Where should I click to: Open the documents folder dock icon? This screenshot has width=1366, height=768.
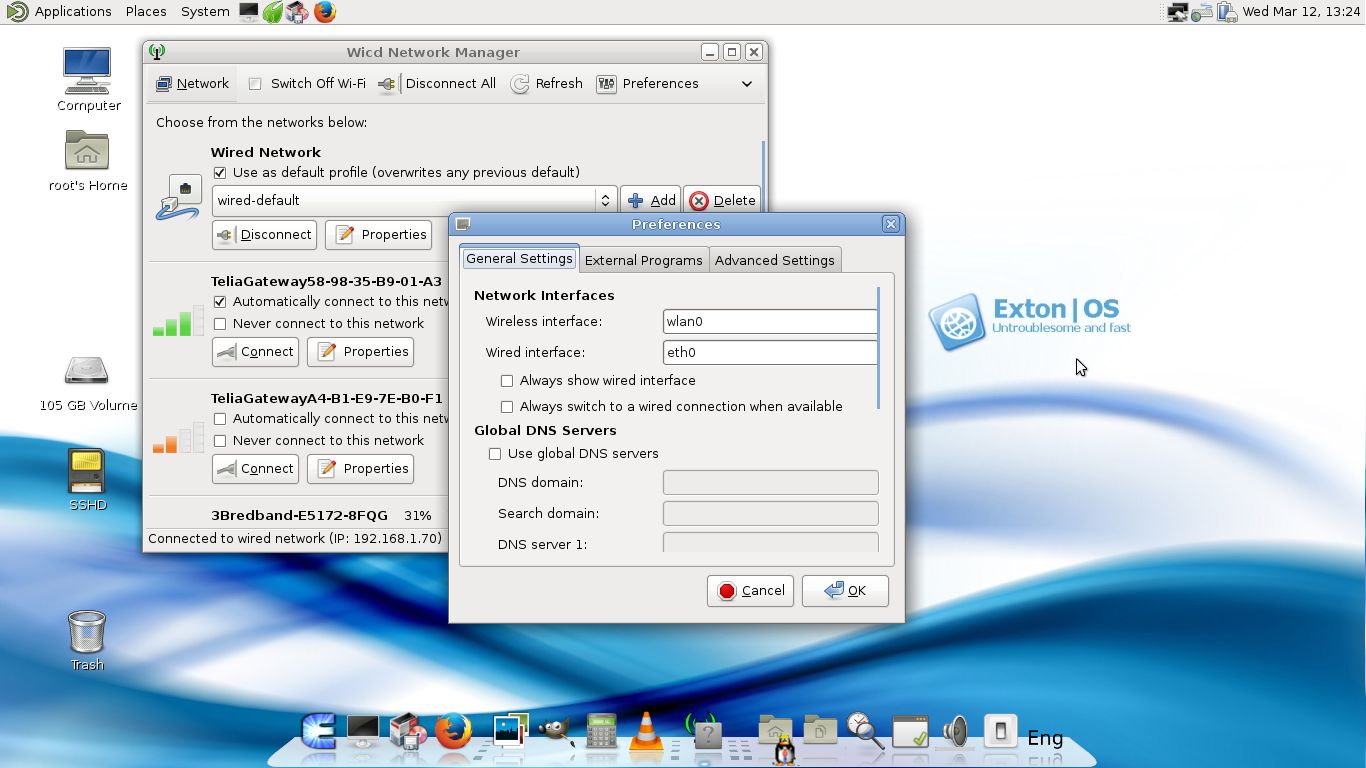coord(820,731)
